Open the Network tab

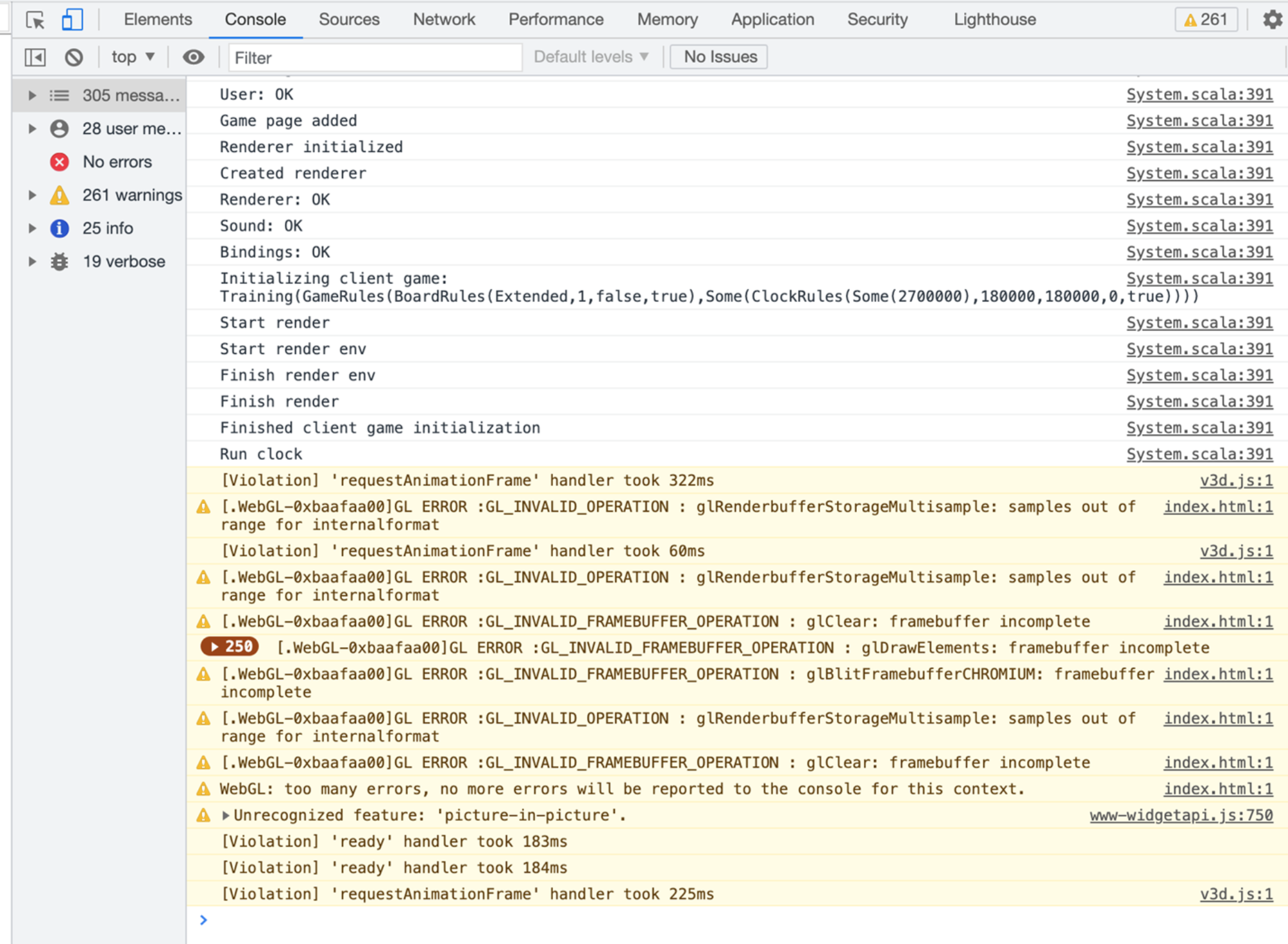click(x=444, y=20)
